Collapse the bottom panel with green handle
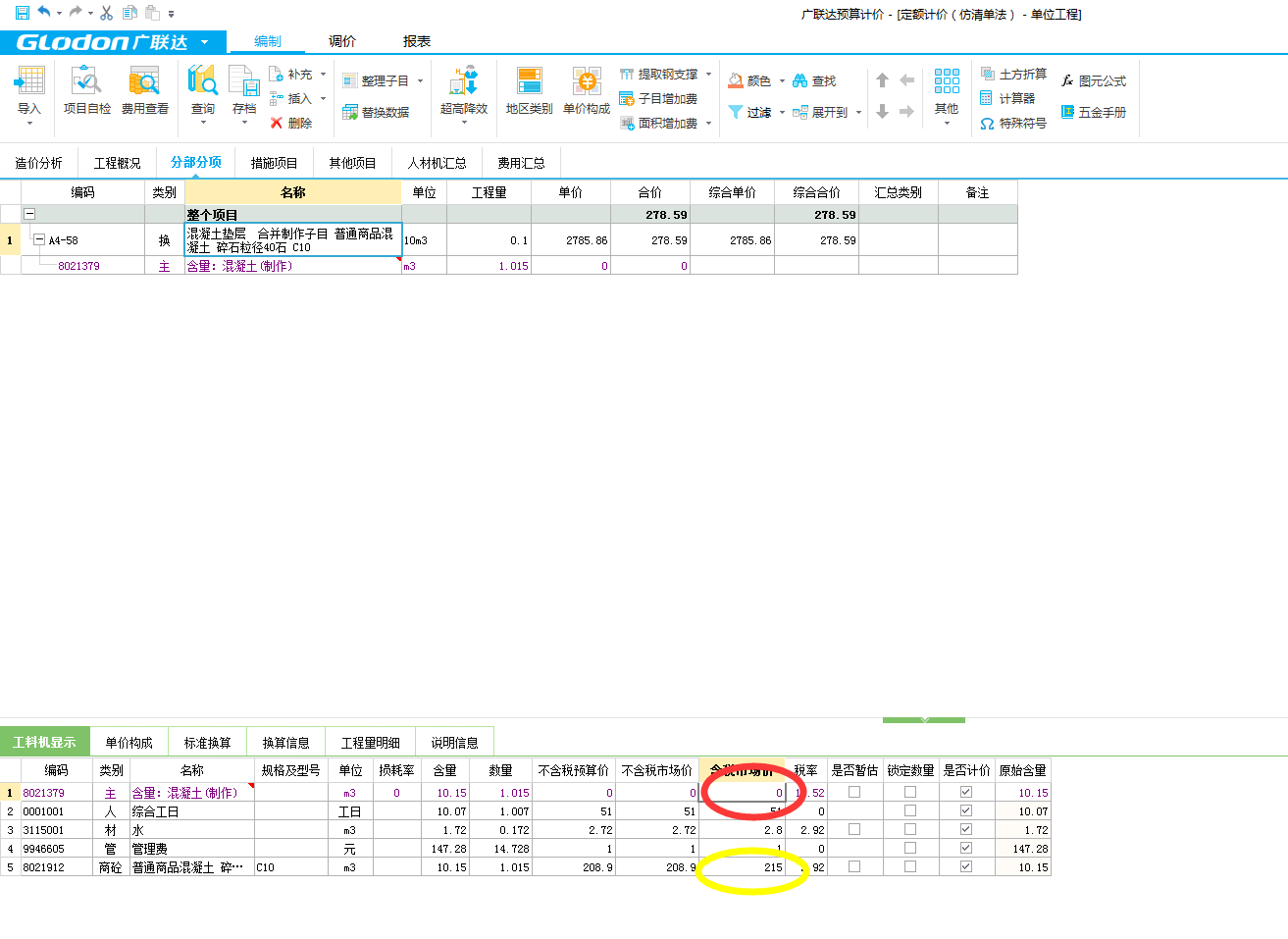 click(x=924, y=720)
